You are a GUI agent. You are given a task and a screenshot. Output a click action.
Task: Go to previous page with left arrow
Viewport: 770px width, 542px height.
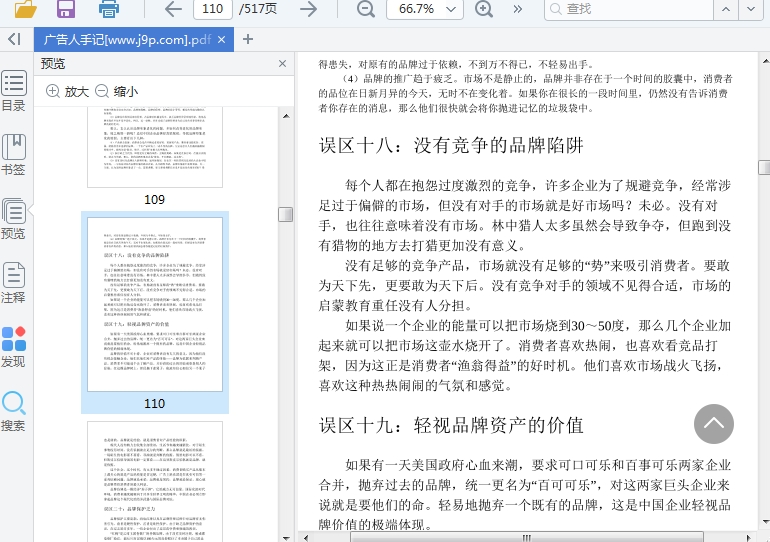pyautogui.click(x=173, y=10)
